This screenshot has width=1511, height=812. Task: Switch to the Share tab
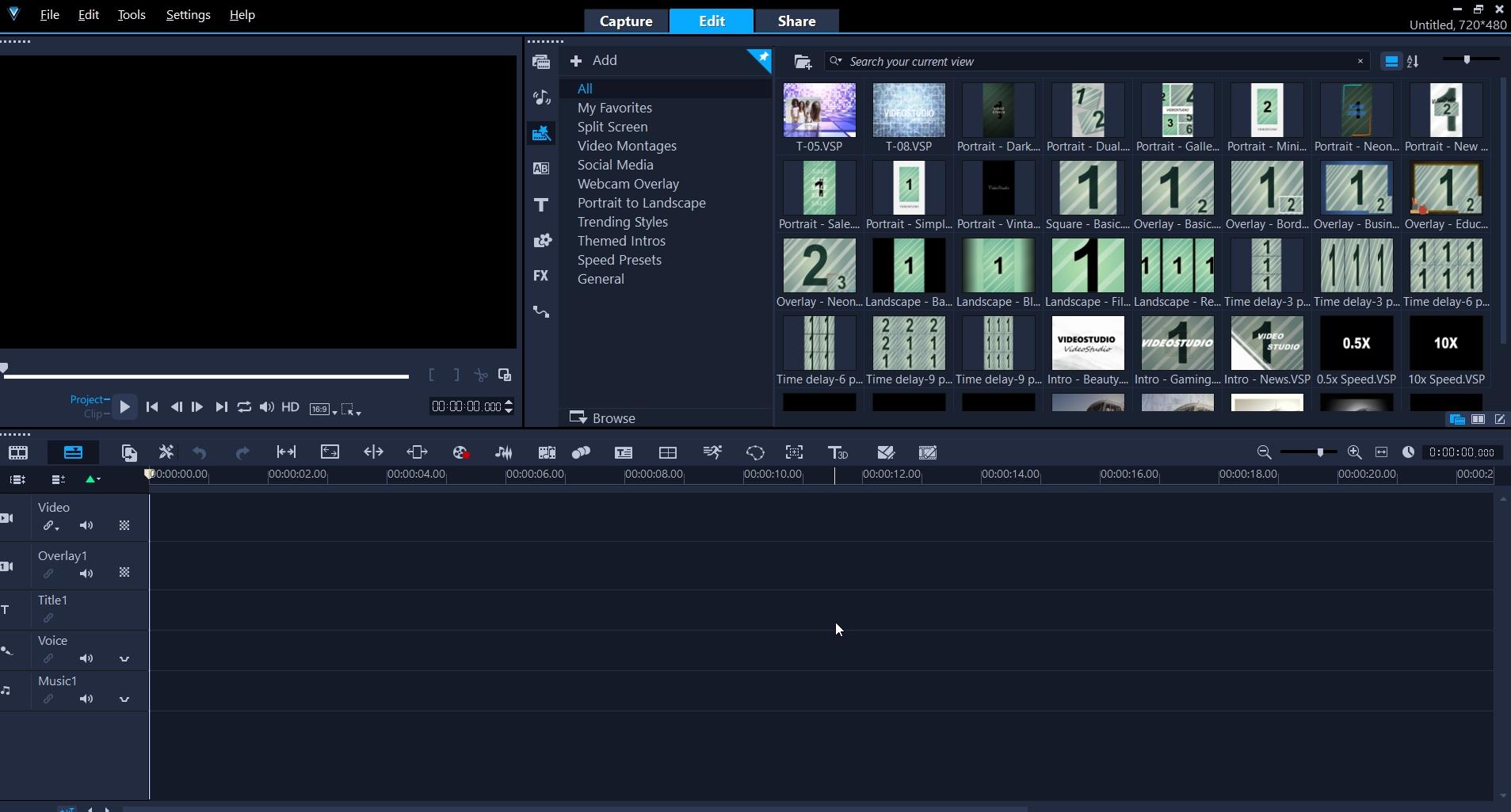click(x=796, y=21)
